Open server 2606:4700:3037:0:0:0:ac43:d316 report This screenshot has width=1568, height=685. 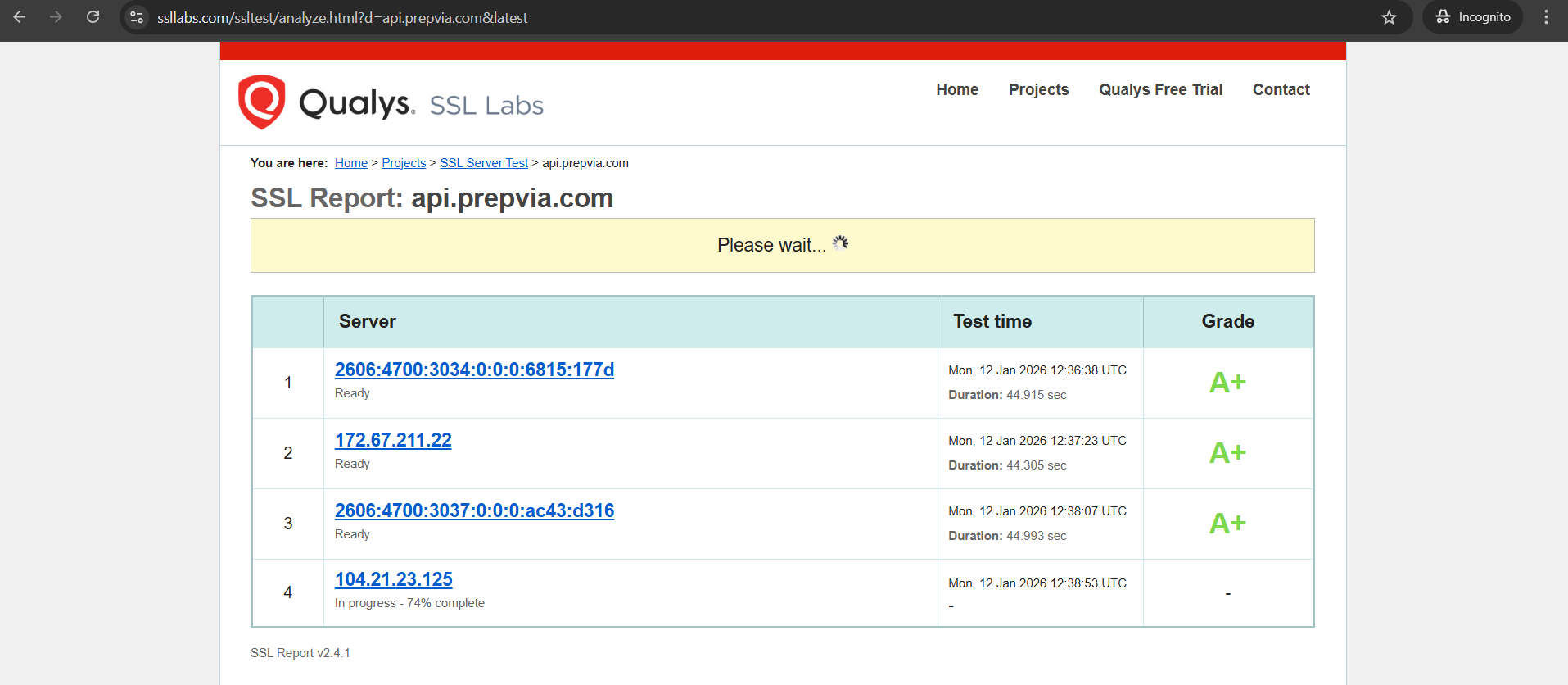tap(474, 510)
